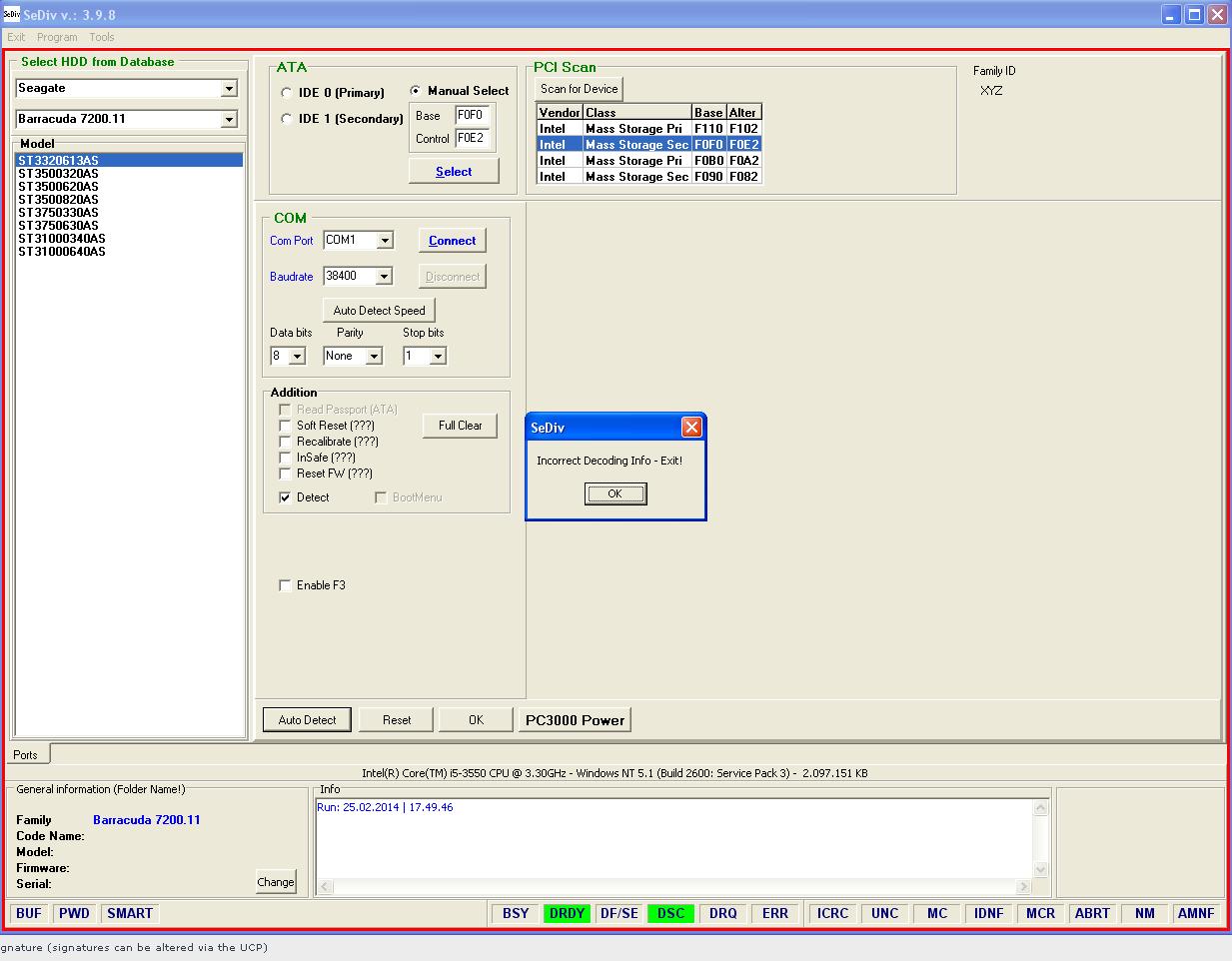Click Scan for Device button
Viewport: 1232px width, 961px height.
click(x=580, y=89)
